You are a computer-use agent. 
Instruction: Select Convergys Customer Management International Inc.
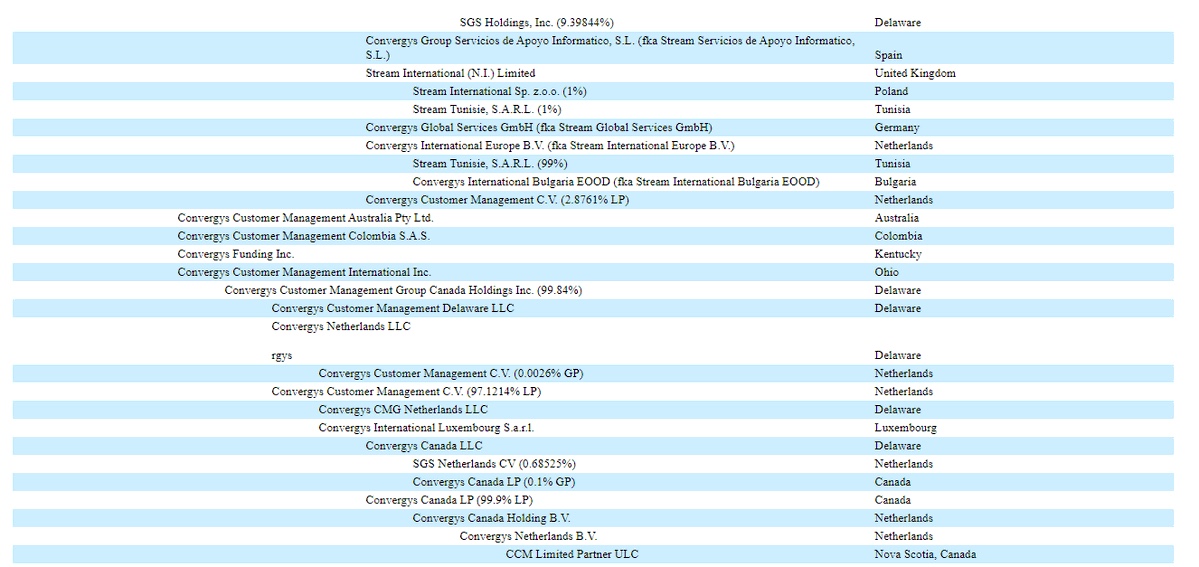click(304, 272)
